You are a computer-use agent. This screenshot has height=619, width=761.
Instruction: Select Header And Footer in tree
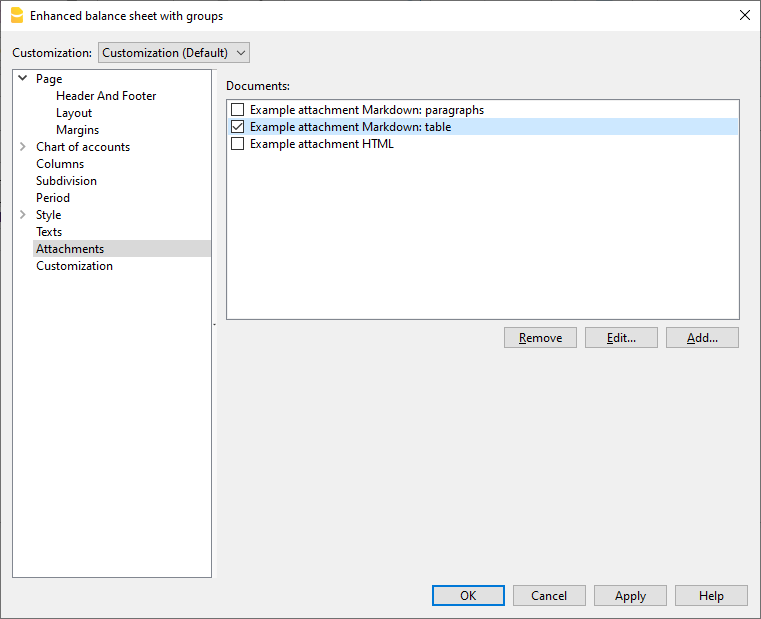pyautogui.click(x=106, y=96)
